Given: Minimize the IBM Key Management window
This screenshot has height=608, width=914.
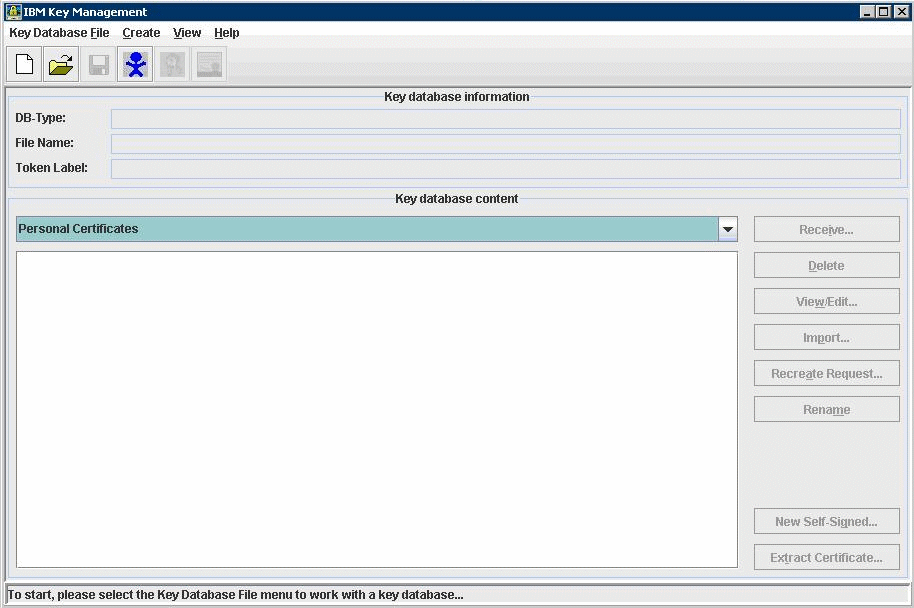Looking at the screenshot, I should (867, 12).
